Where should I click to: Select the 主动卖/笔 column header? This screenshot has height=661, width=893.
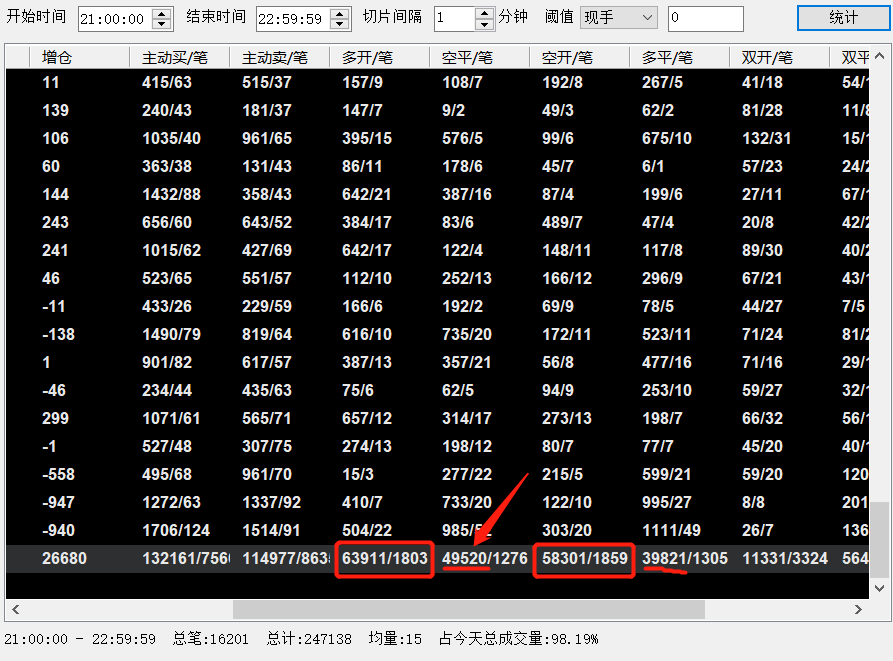(x=280, y=58)
